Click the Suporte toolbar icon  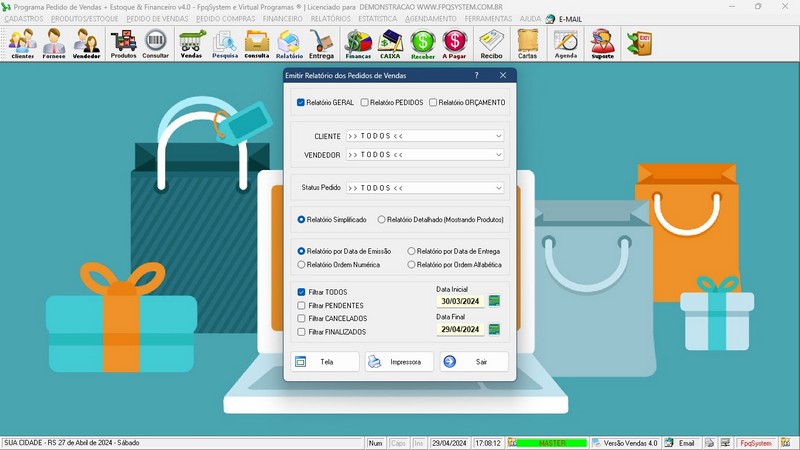603,44
